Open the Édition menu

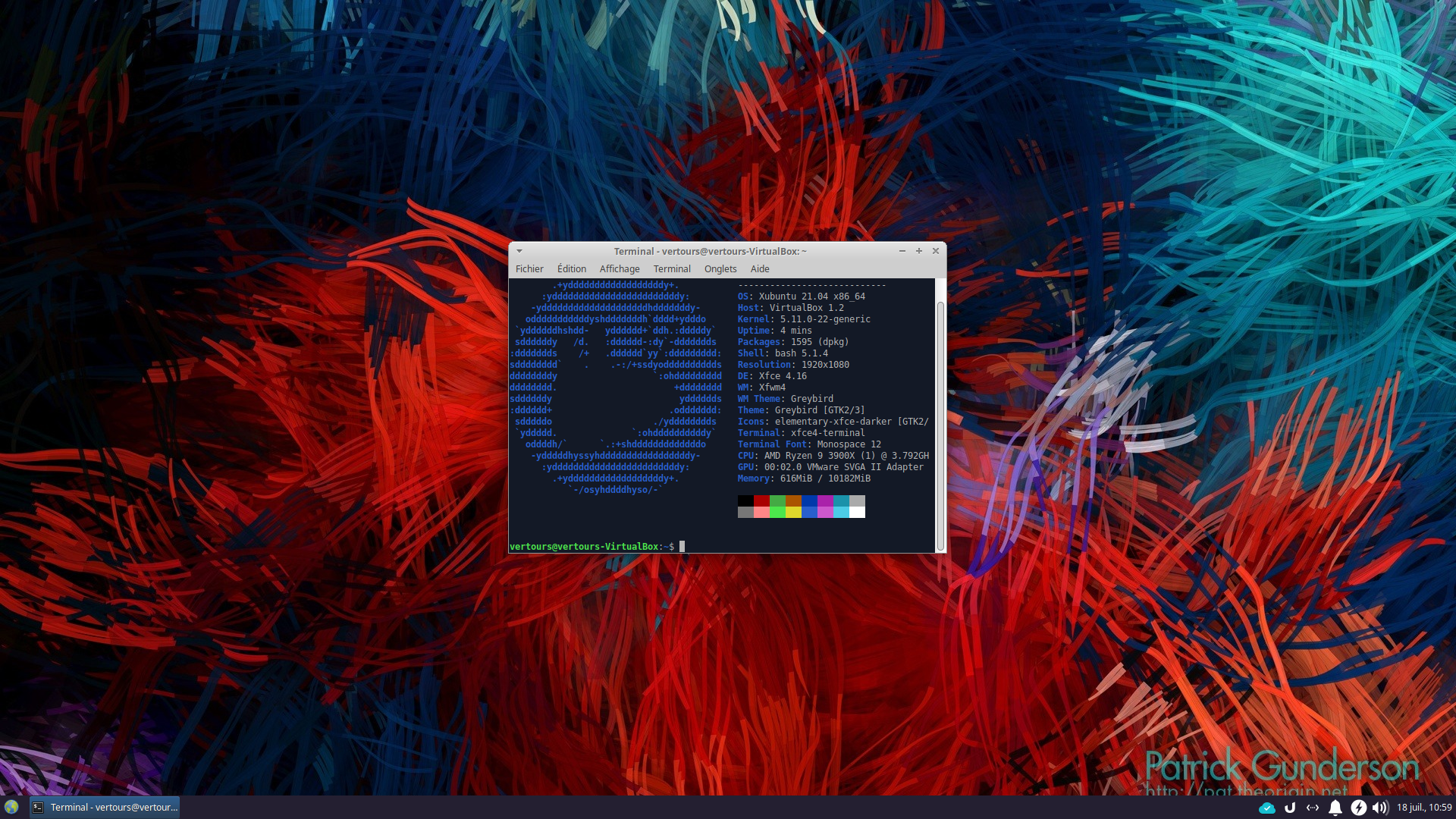pyautogui.click(x=571, y=268)
